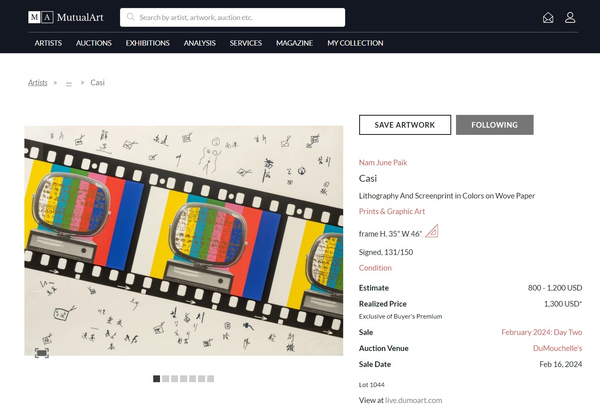Image resolution: width=600 pixels, height=413 pixels.
Task: Select the last image carousel dot
Action: [x=210, y=378]
